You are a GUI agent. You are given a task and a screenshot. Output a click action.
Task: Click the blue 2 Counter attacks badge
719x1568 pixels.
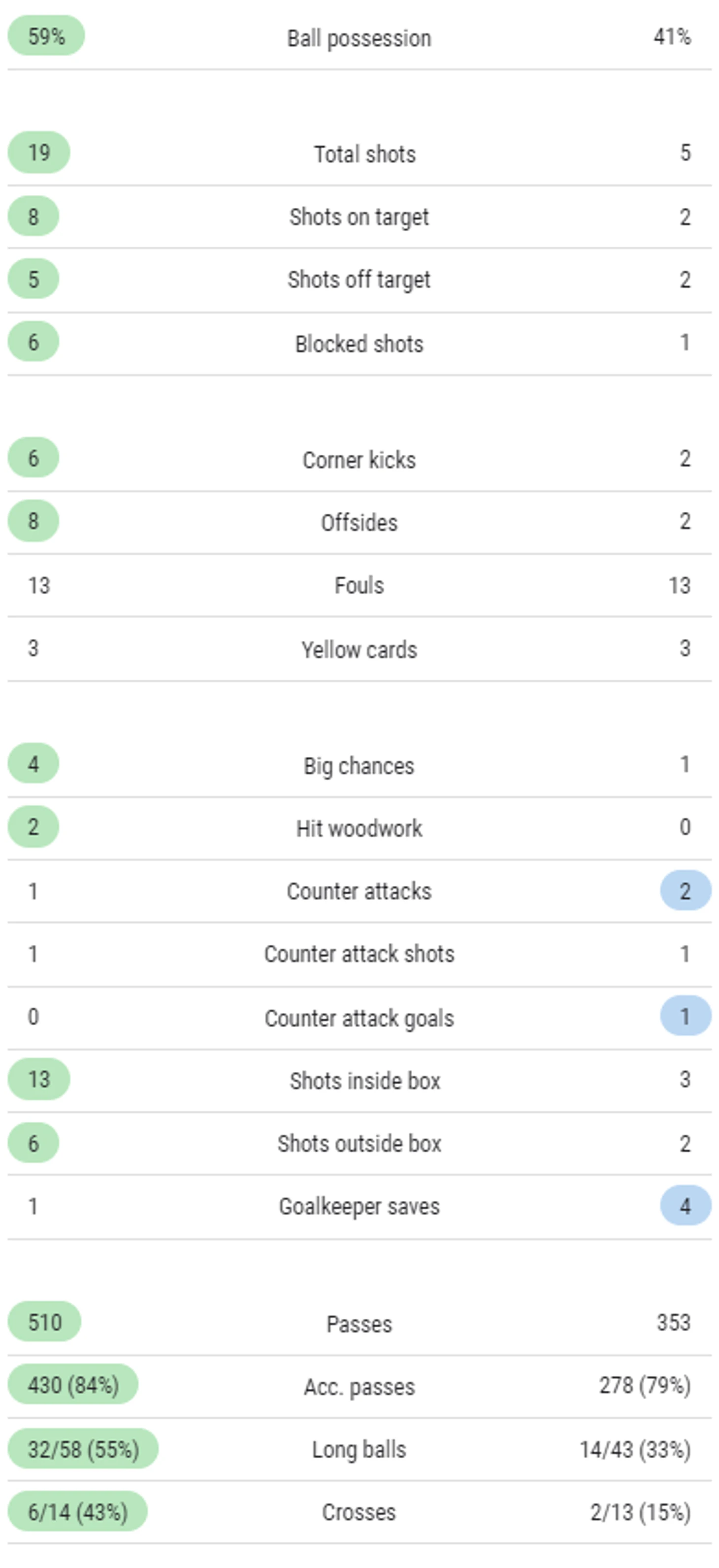686,890
